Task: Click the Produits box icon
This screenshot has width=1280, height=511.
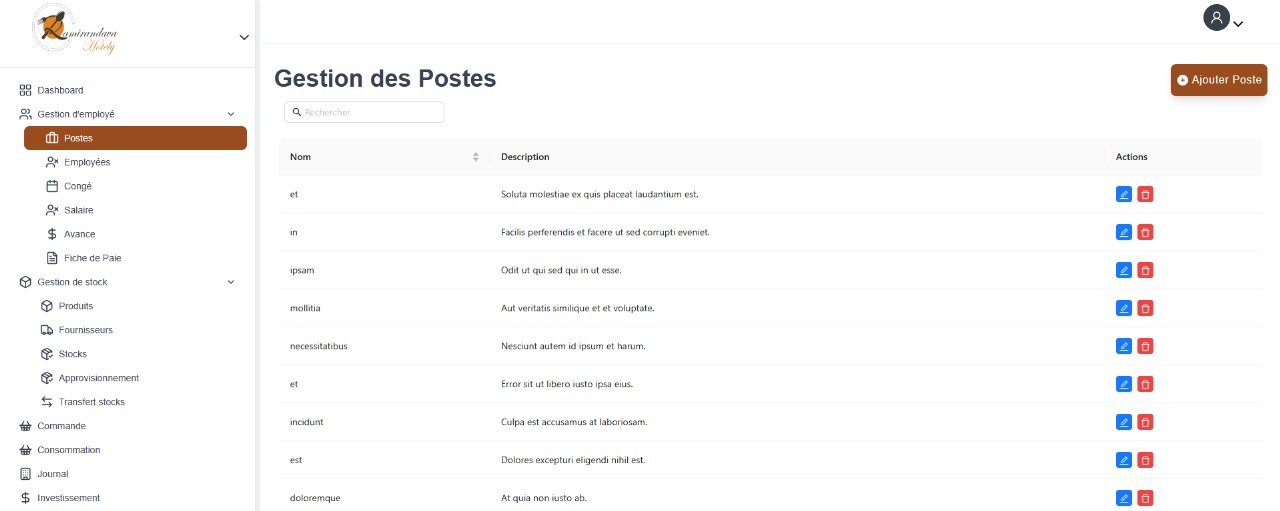Action: tap(46, 306)
